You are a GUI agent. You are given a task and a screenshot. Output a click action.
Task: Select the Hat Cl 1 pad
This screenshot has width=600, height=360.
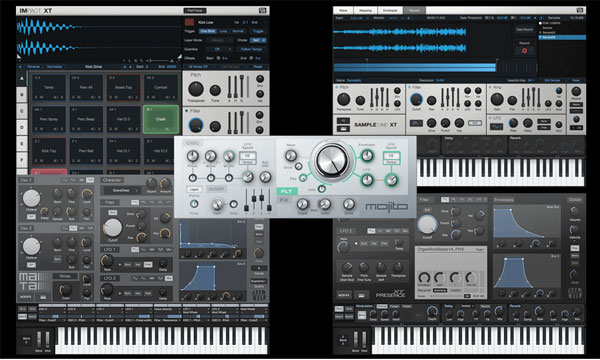[124, 151]
